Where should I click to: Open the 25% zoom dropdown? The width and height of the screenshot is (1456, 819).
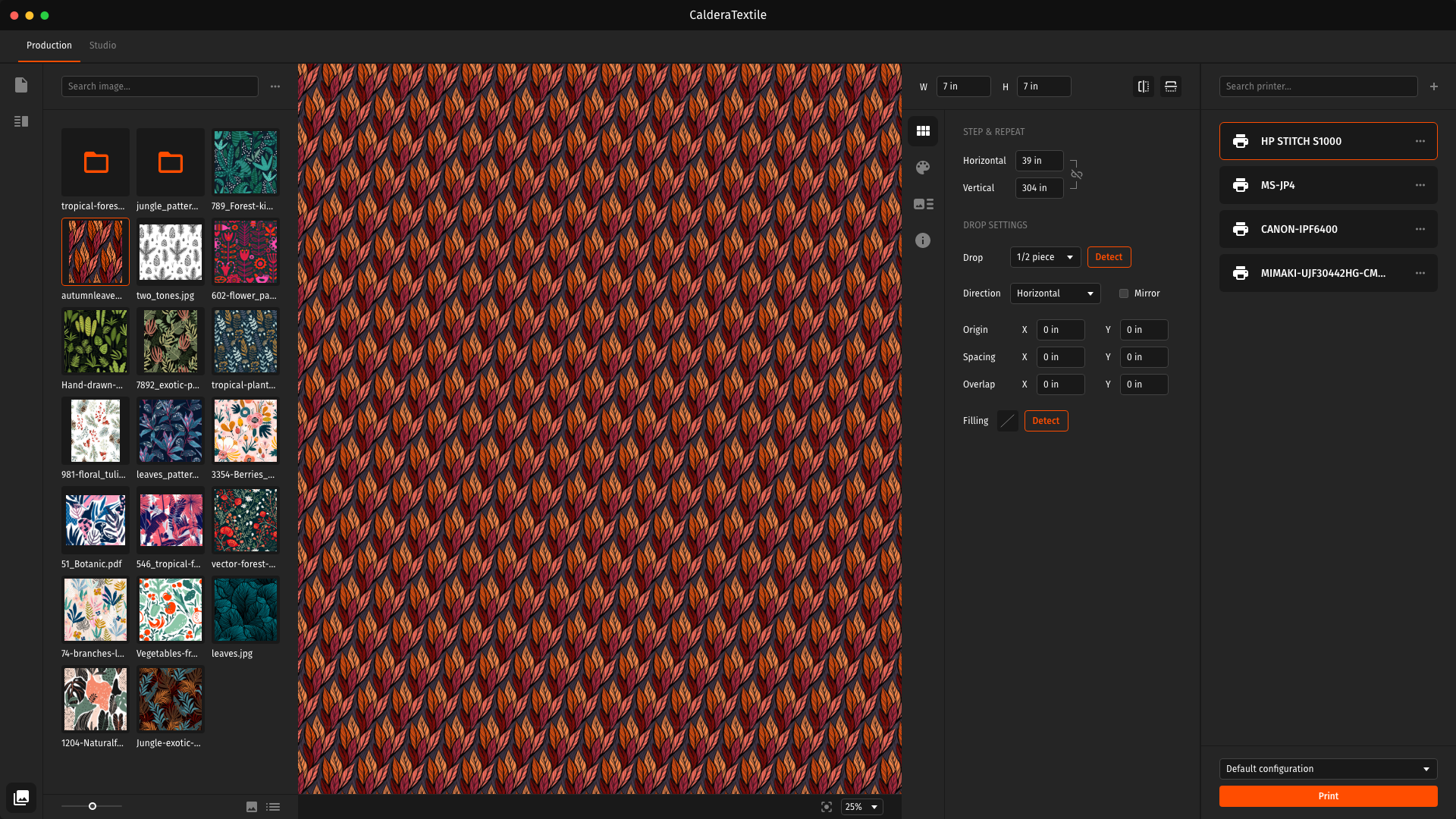[x=861, y=807]
